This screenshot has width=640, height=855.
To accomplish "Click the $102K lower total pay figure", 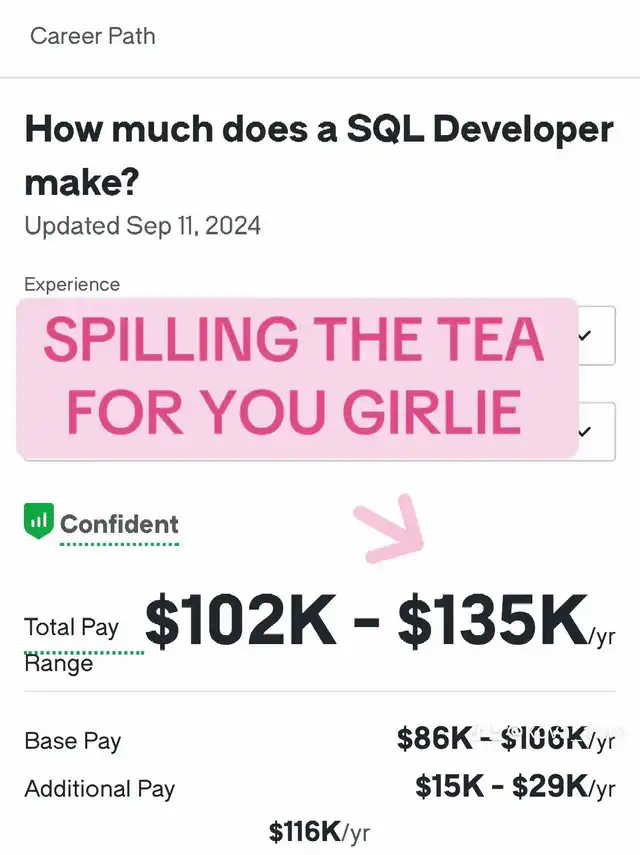I will 241,624.
